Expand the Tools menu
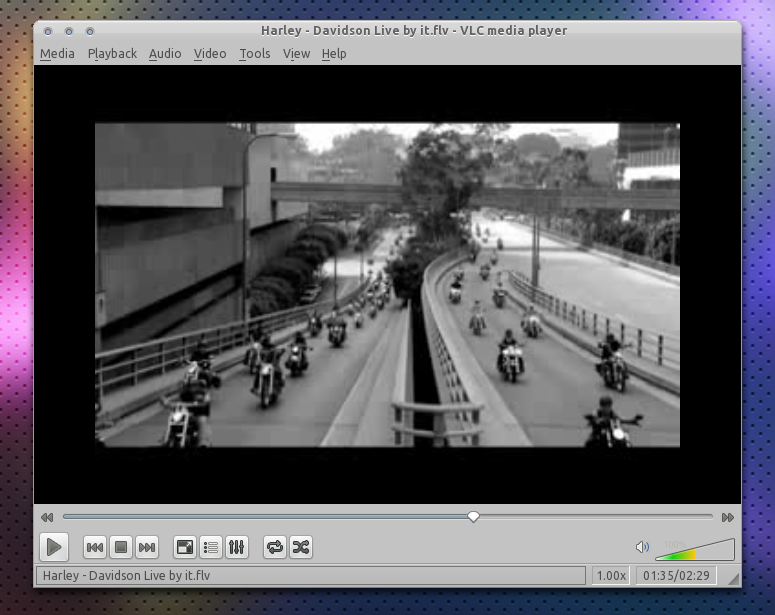775x615 pixels. (254, 54)
